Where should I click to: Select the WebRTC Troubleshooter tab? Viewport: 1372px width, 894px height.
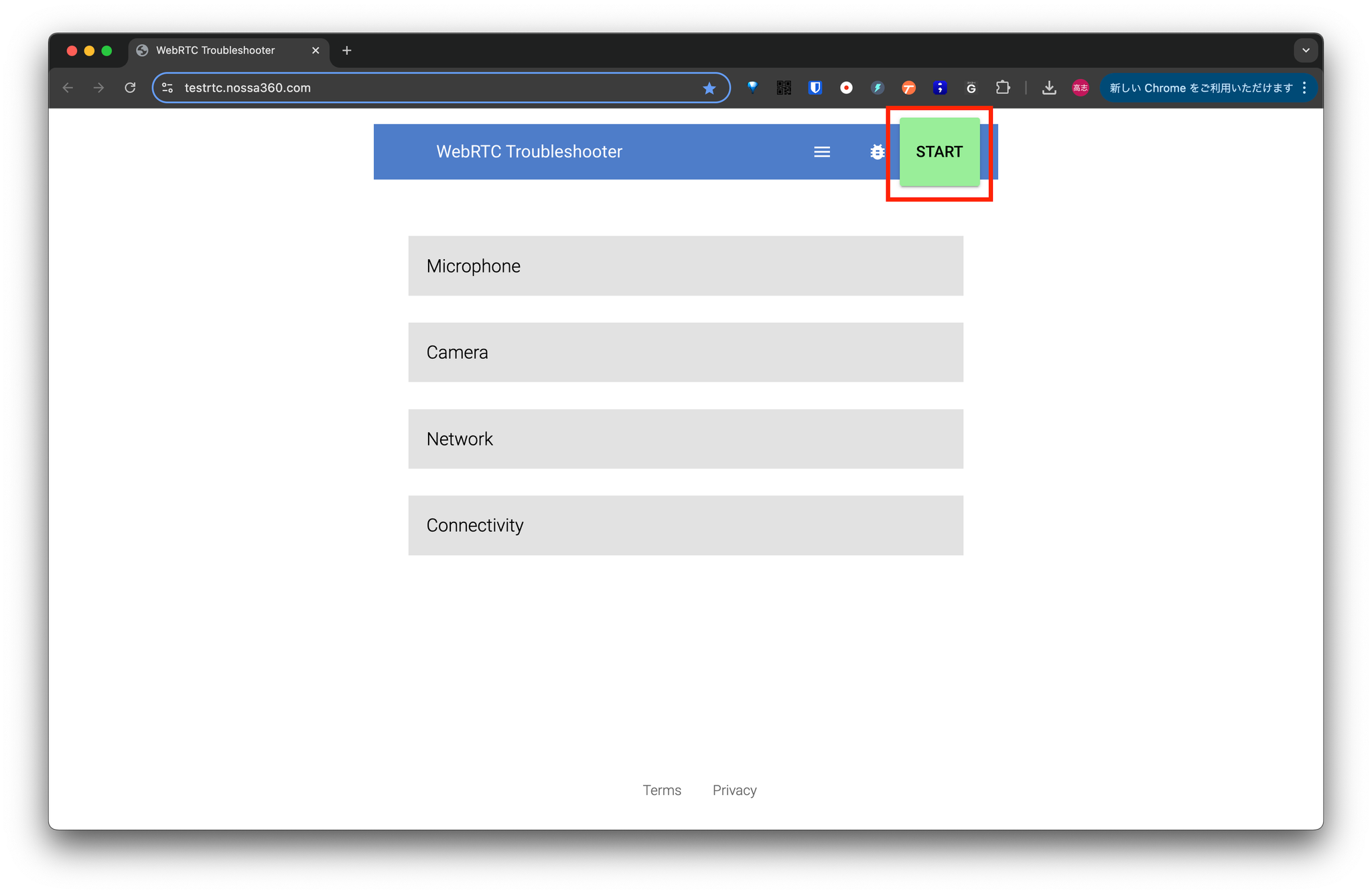click(228, 50)
